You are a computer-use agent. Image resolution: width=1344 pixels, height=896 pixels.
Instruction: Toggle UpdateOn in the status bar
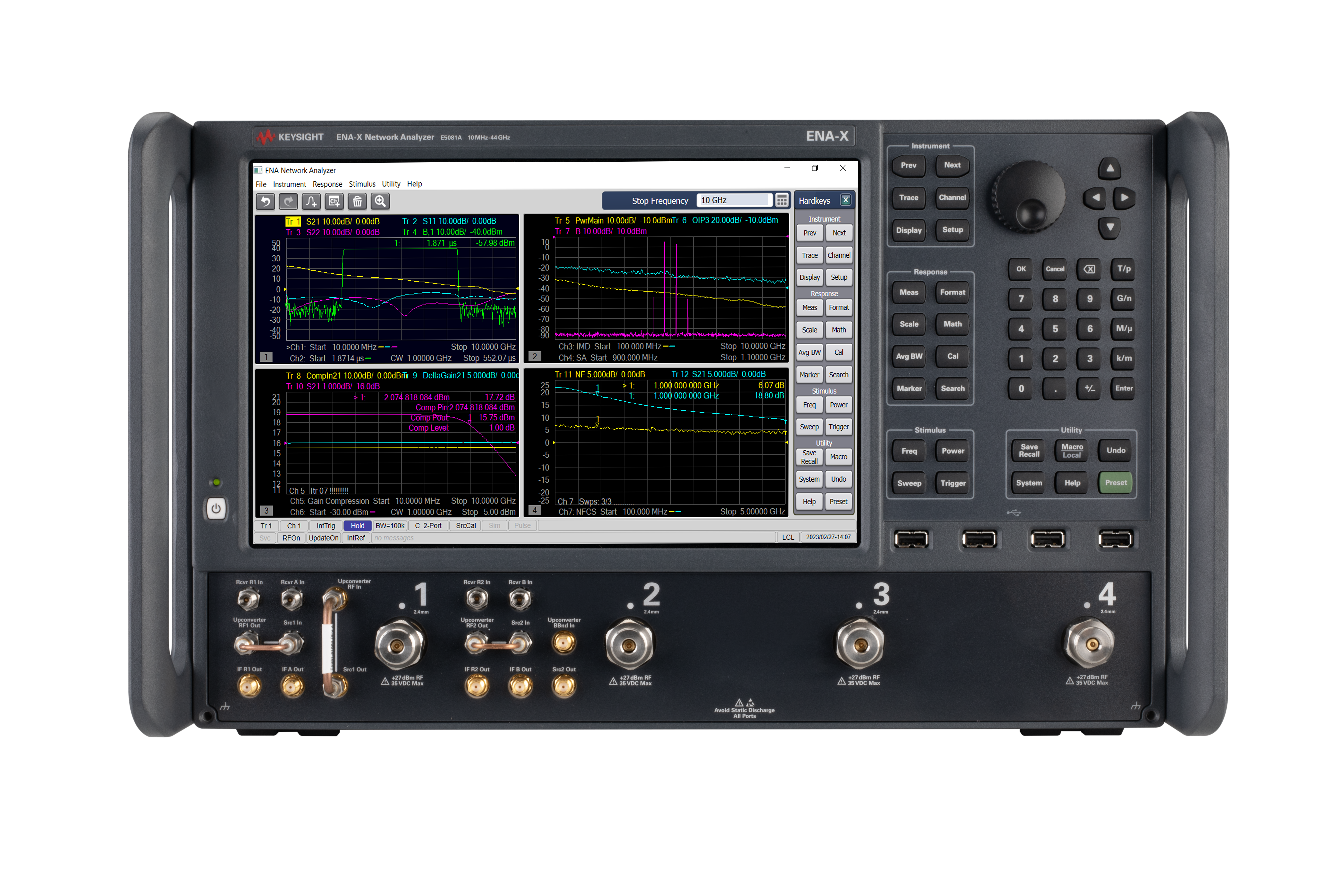[x=323, y=538]
